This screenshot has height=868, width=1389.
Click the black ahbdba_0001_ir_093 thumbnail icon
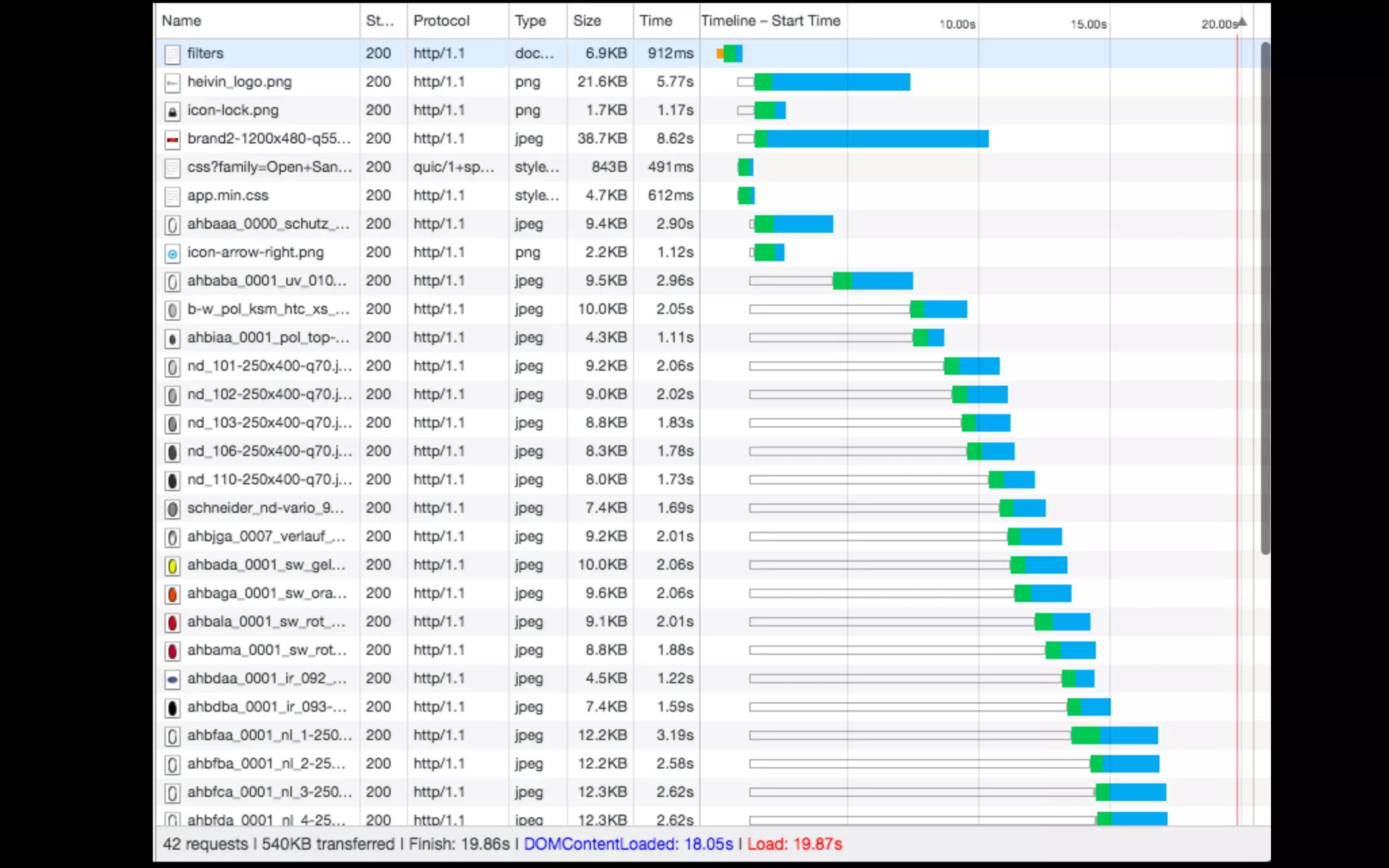pos(172,707)
